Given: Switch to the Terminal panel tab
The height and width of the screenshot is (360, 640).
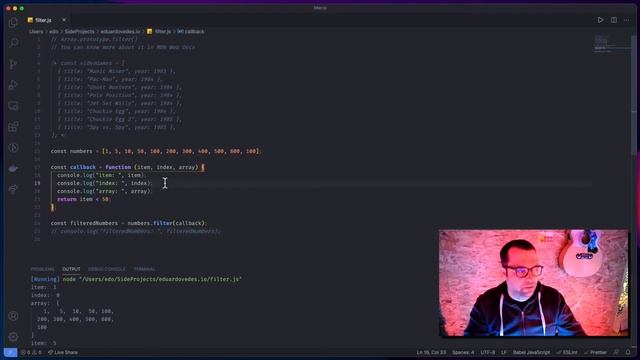Looking at the screenshot, I should tap(144, 269).
